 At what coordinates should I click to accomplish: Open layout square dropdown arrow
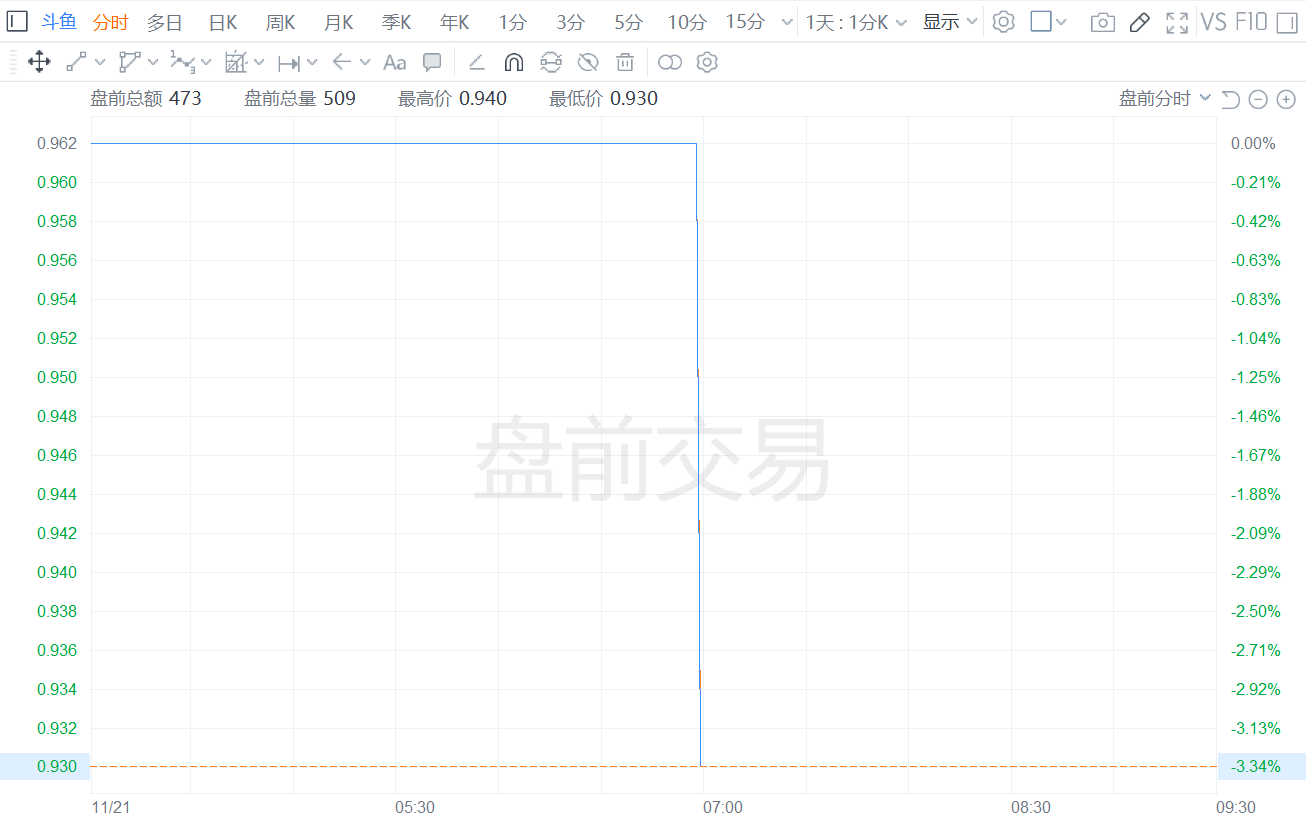tap(1062, 22)
